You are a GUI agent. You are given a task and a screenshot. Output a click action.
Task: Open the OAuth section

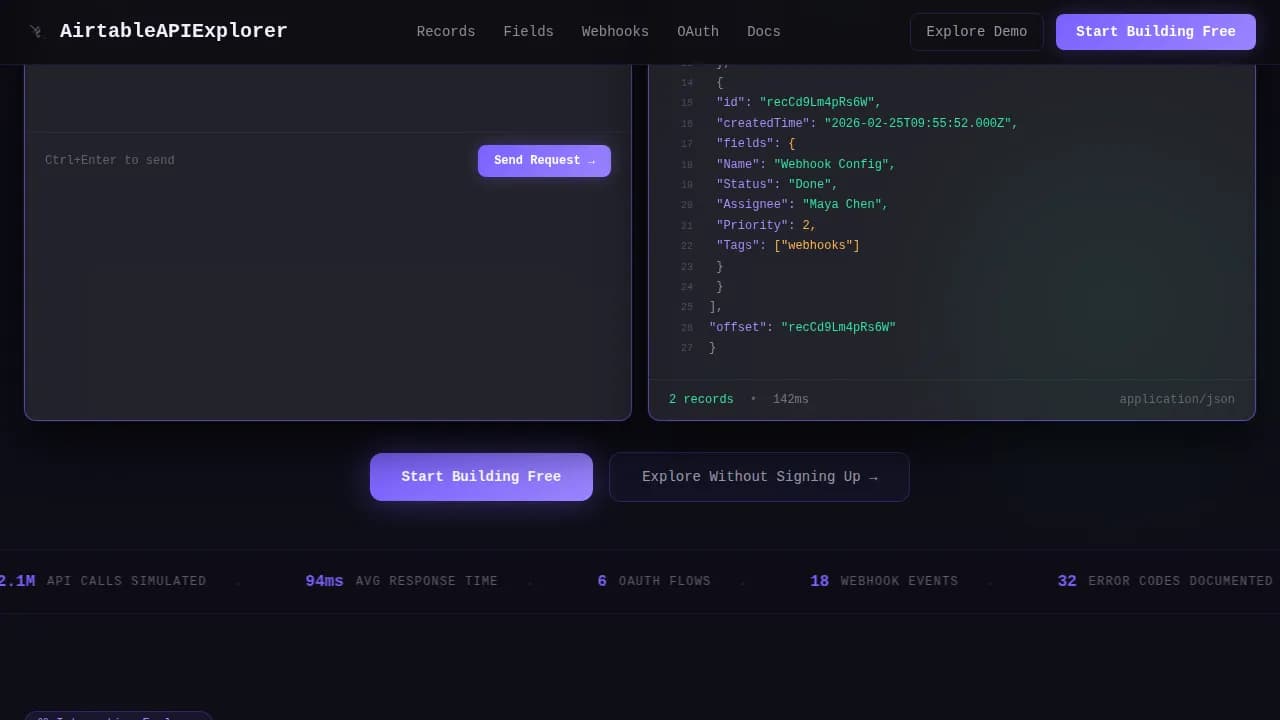698,31
